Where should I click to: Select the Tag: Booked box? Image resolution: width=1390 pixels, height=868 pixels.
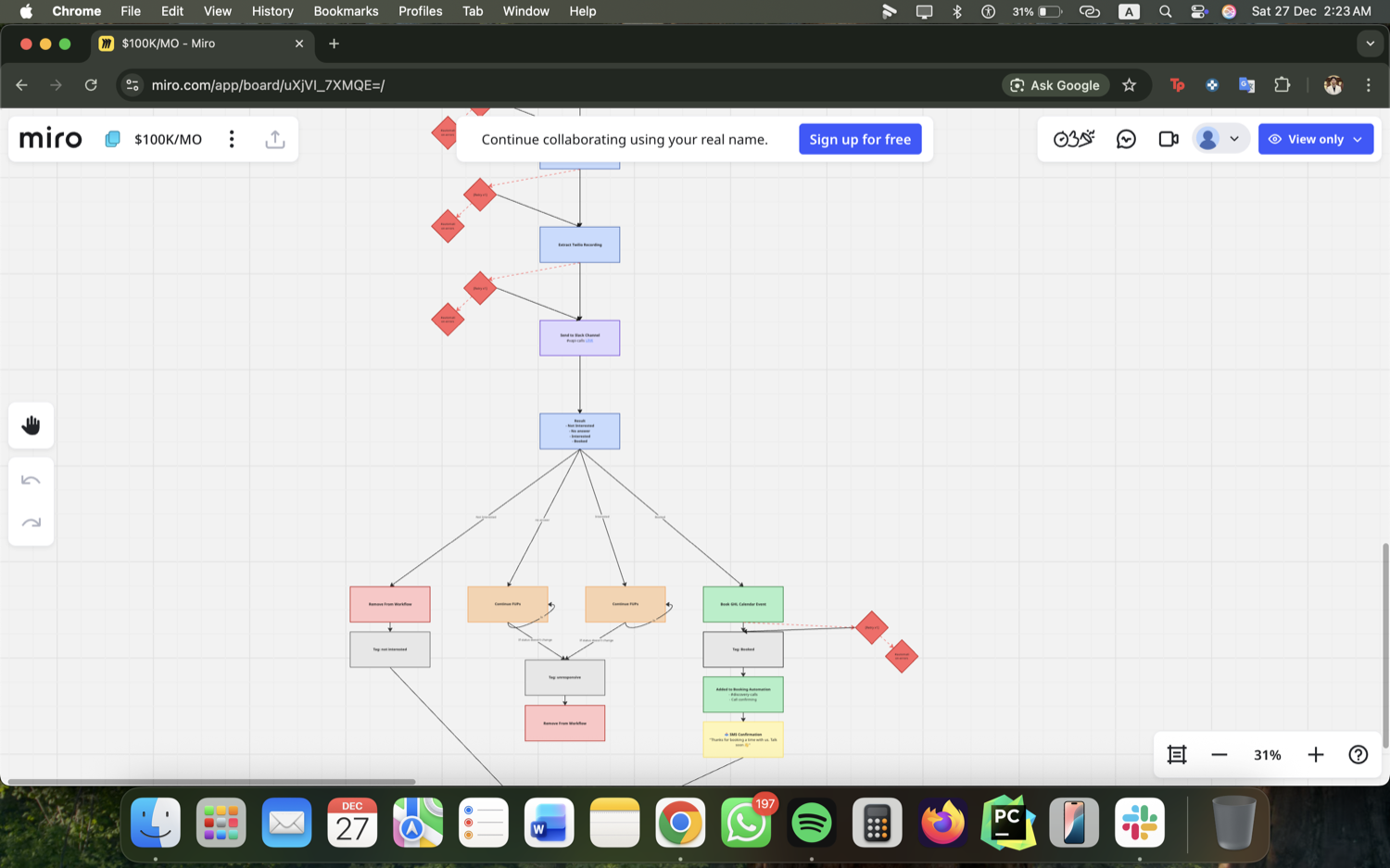[x=743, y=649]
